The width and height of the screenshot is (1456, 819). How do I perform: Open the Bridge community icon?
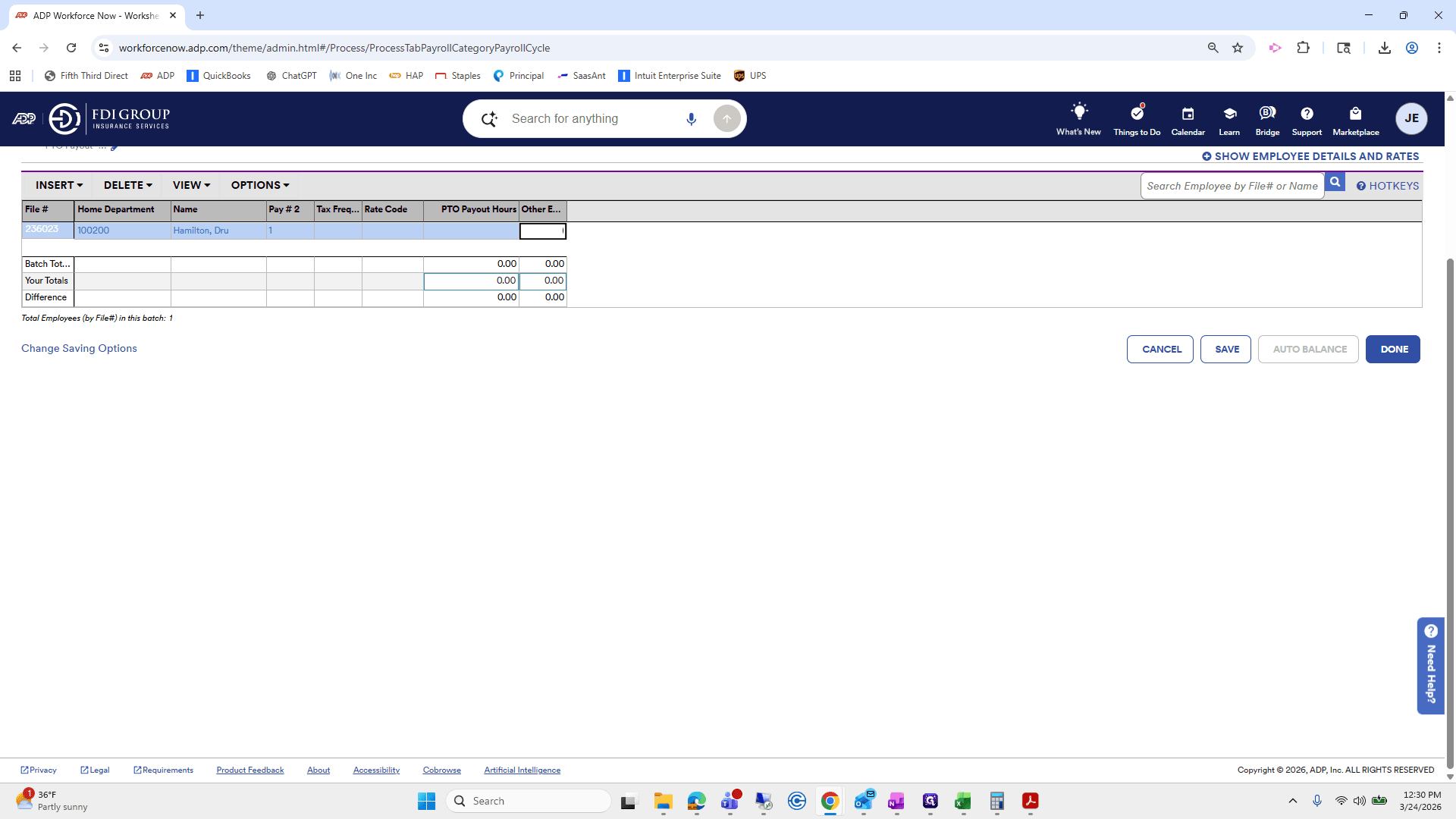point(1267,113)
